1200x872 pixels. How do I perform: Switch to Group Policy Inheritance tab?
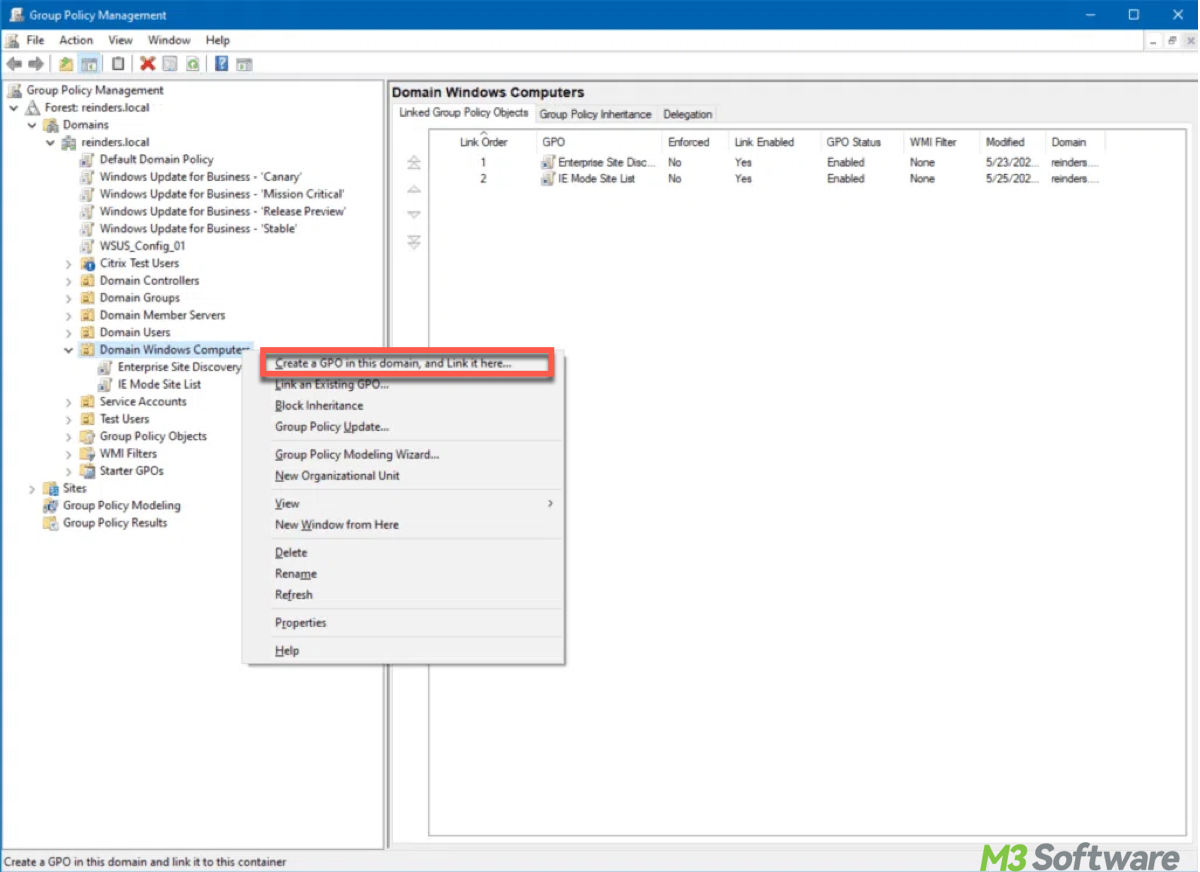[x=596, y=114]
